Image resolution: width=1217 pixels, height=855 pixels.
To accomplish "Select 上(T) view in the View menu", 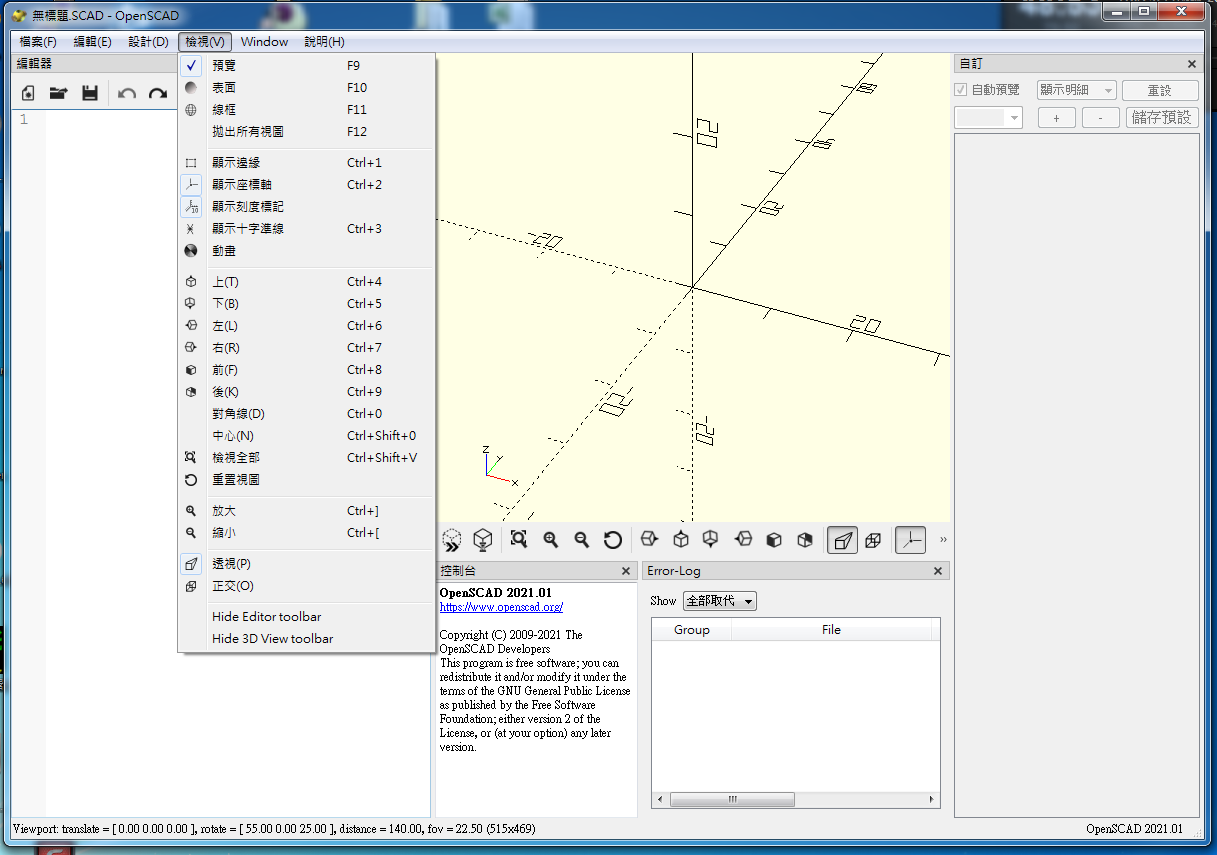I will click(306, 281).
